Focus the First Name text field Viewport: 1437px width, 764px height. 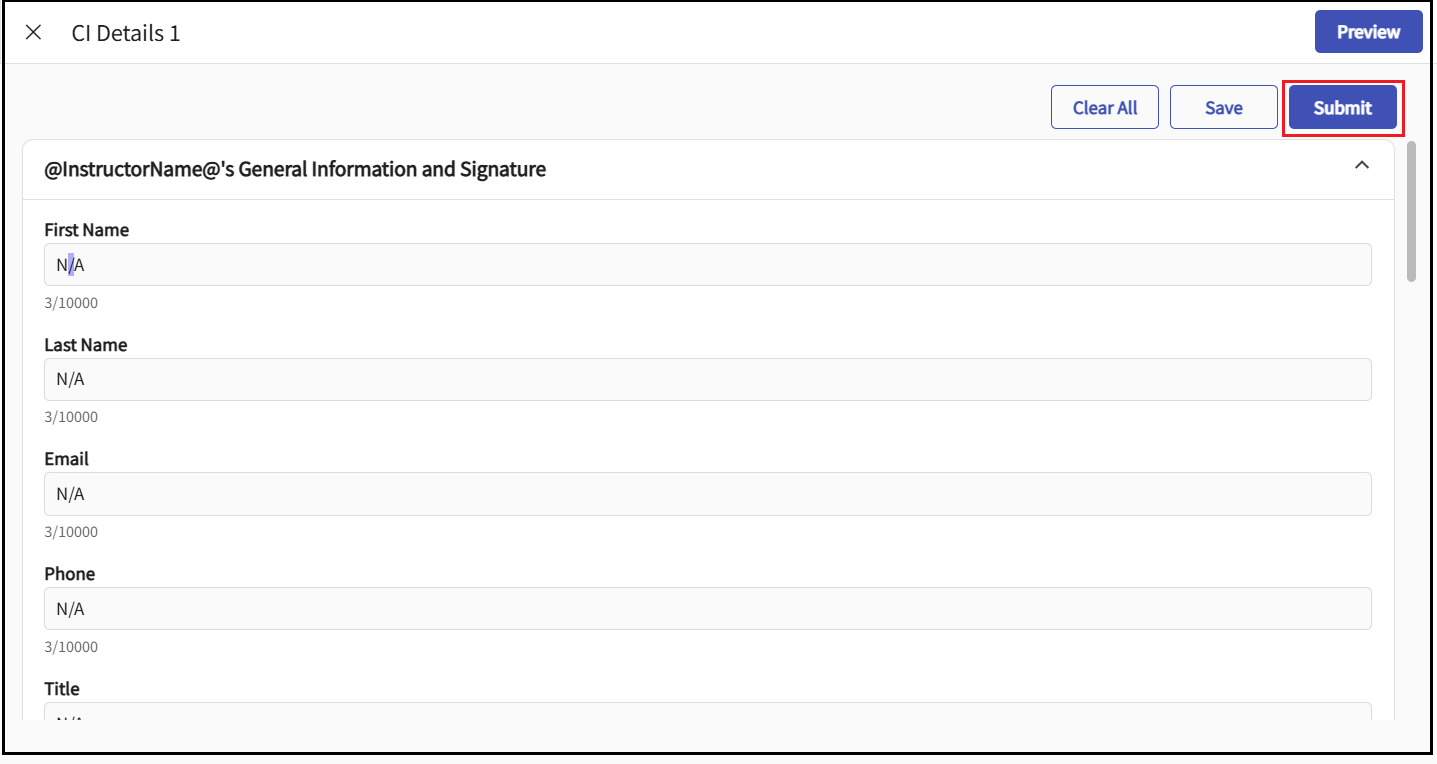click(x=707, y=265)
